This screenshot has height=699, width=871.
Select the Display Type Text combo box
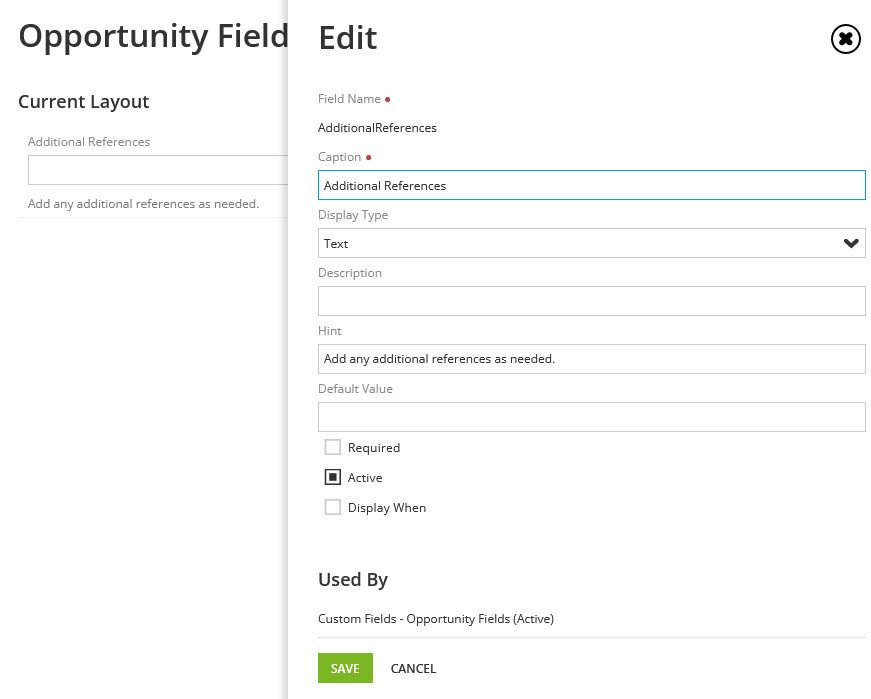point(592,243)
